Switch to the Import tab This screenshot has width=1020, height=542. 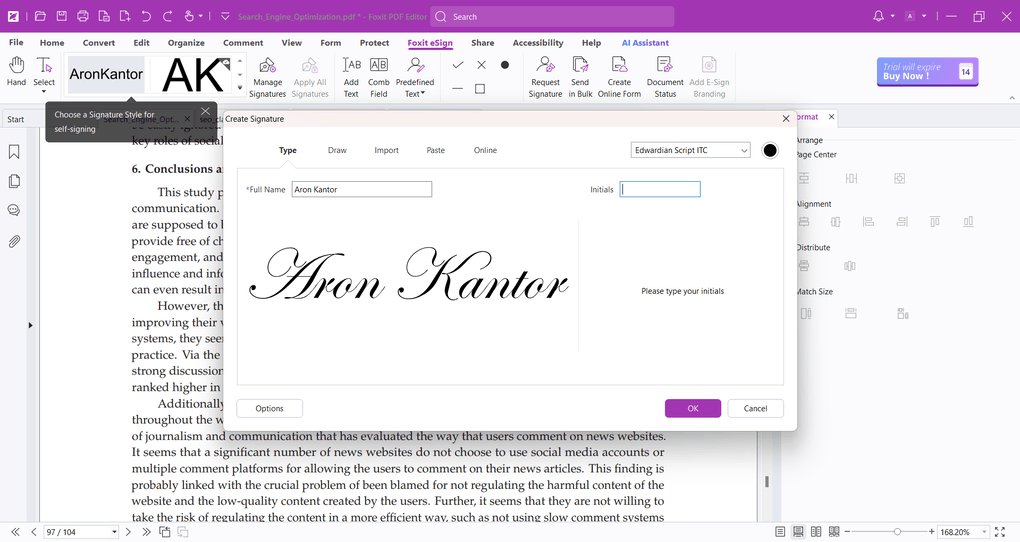(386, 150)
